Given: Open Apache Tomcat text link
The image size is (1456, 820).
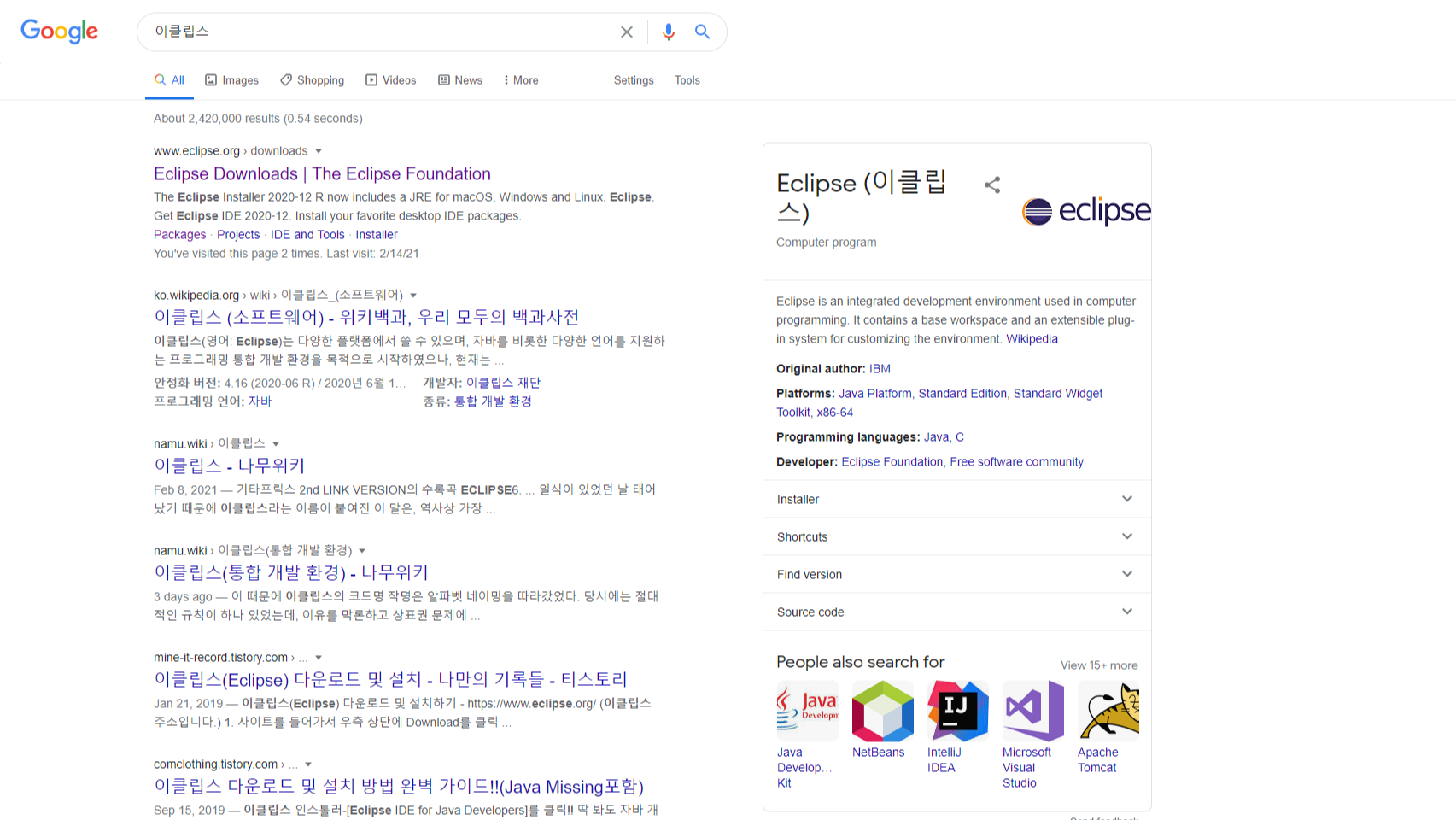Looking at the screenshot, I should (x=1097, y=760).
